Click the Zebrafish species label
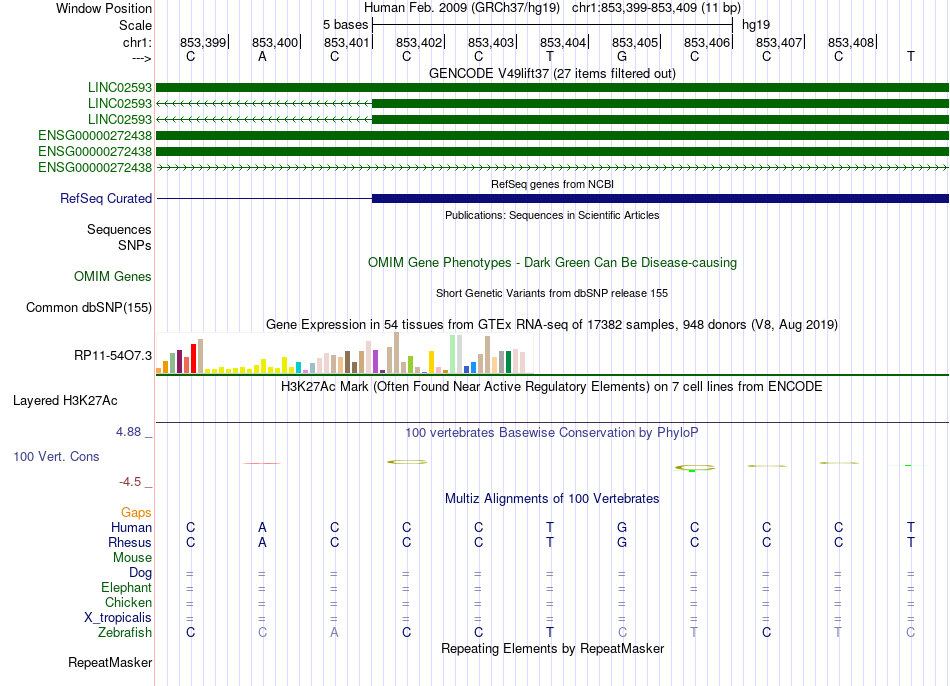950x686 pixels. [x=125, y=632]
